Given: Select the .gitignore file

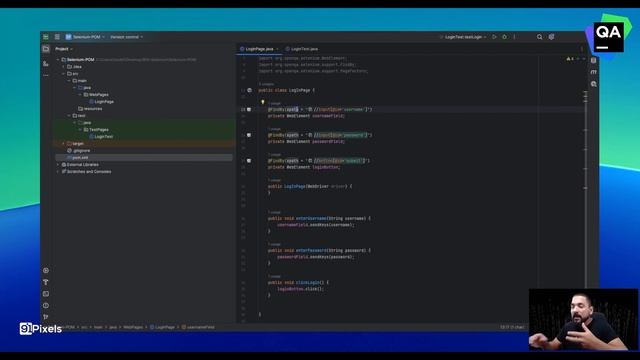Looking at the screenshot, I should pyautogui.click(x=79, y=151).
